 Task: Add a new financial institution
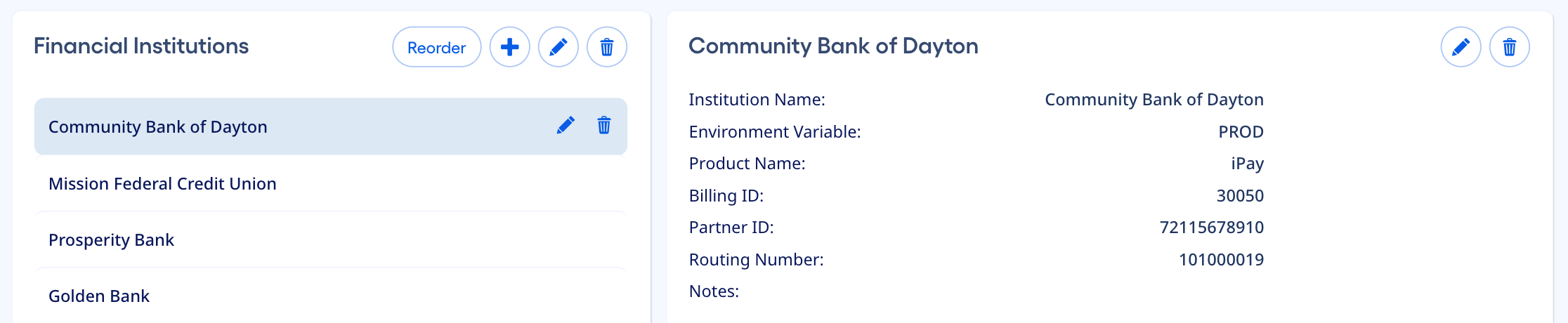(509, 47)
